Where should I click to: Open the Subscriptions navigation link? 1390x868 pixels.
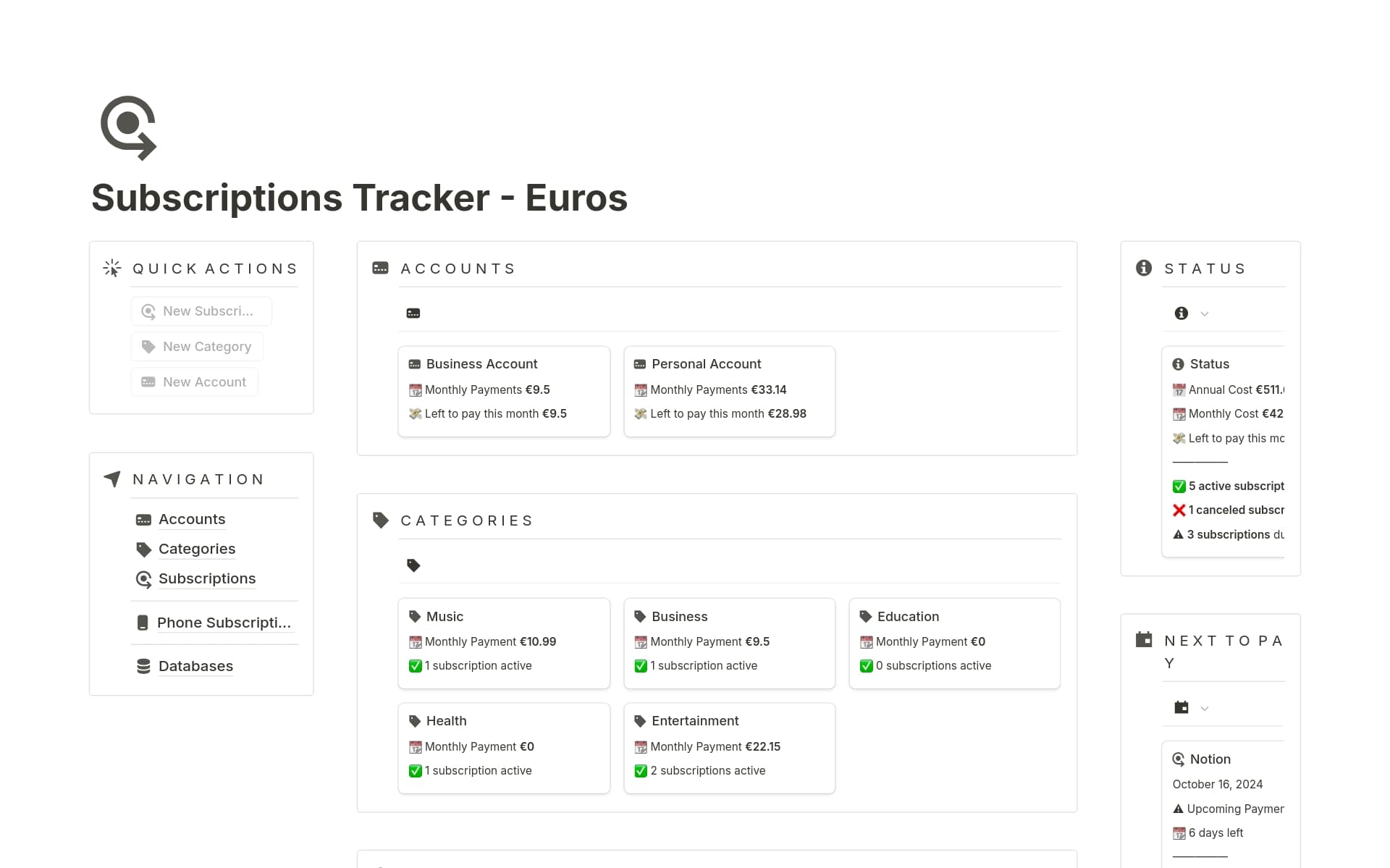207,578
